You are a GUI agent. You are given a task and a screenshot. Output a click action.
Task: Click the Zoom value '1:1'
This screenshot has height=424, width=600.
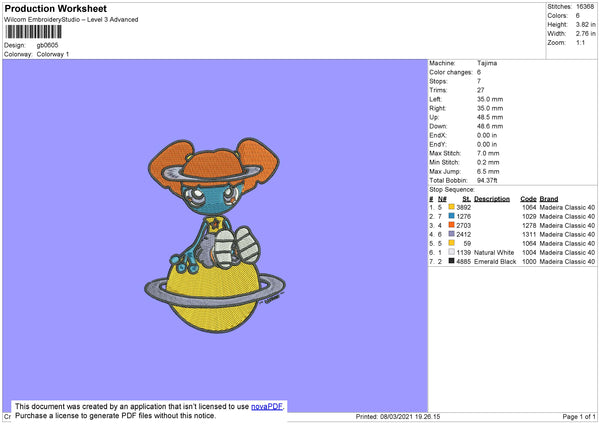tap(580, 42)
